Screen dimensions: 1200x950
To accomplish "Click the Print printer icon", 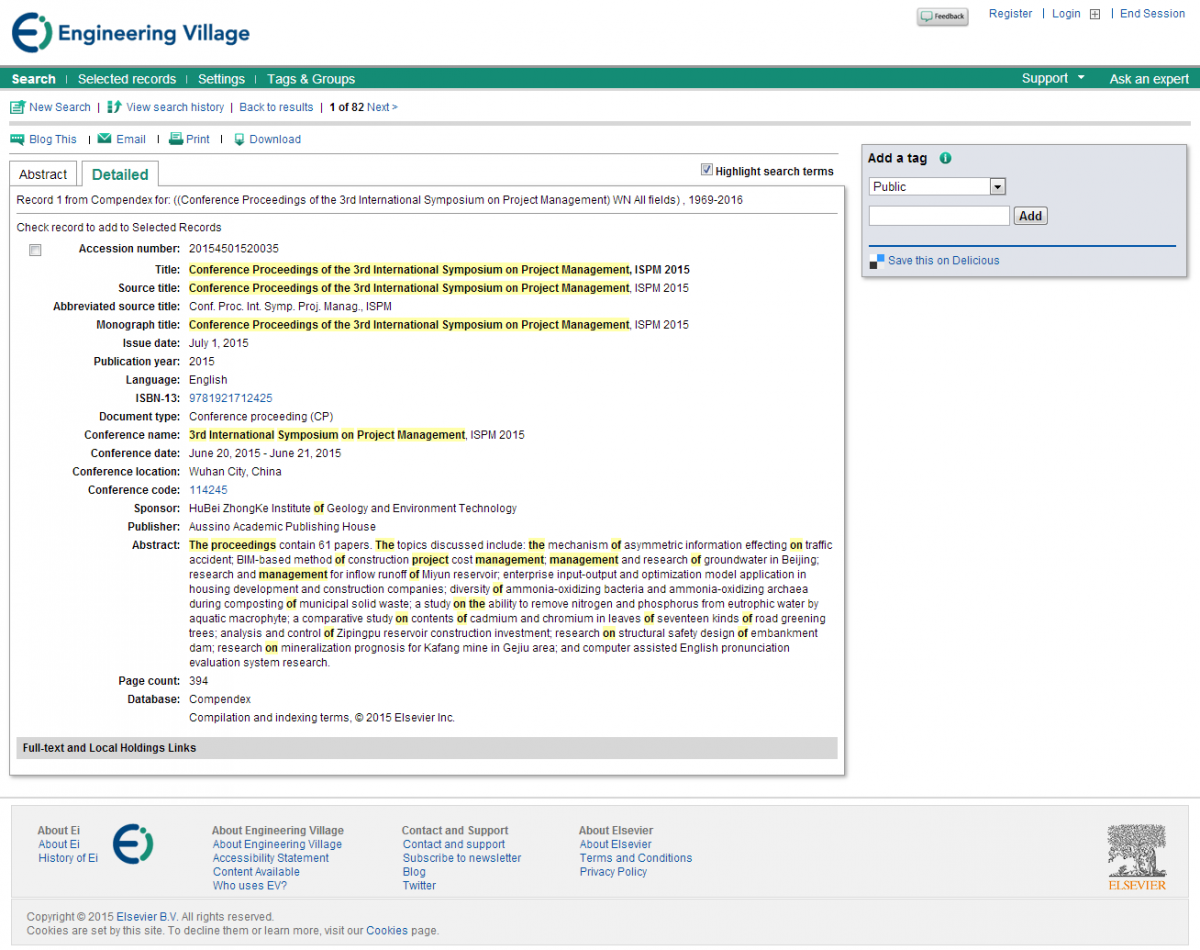I will pos(176,139).
